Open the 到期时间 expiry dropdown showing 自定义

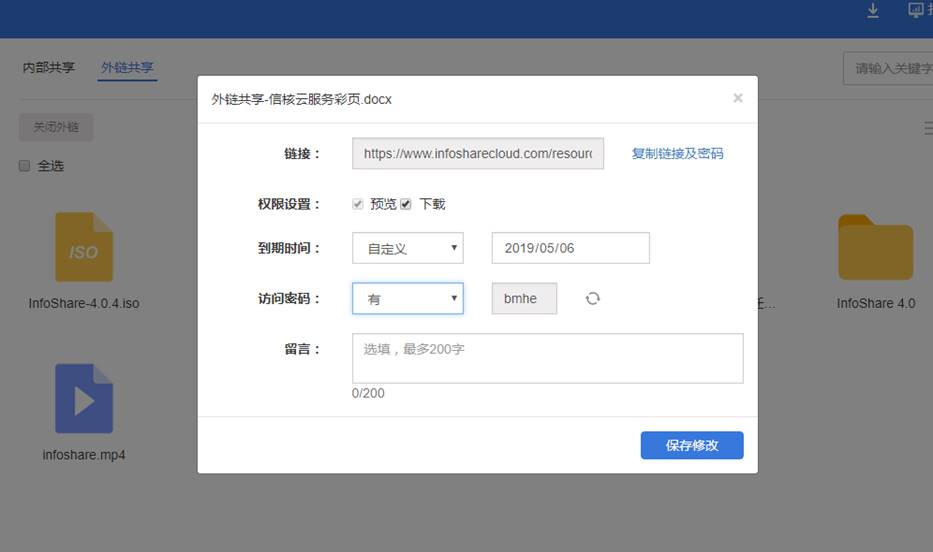pos(407,248)
